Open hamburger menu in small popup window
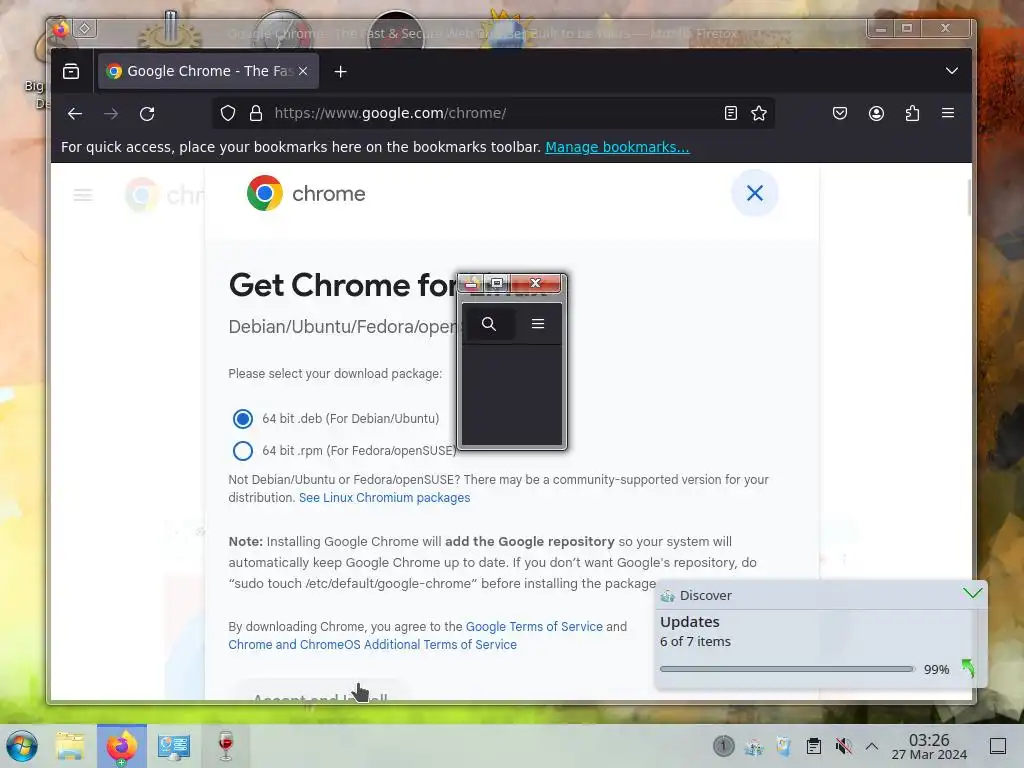This screenshot has height=768, width=1024. tap(538, 324)
